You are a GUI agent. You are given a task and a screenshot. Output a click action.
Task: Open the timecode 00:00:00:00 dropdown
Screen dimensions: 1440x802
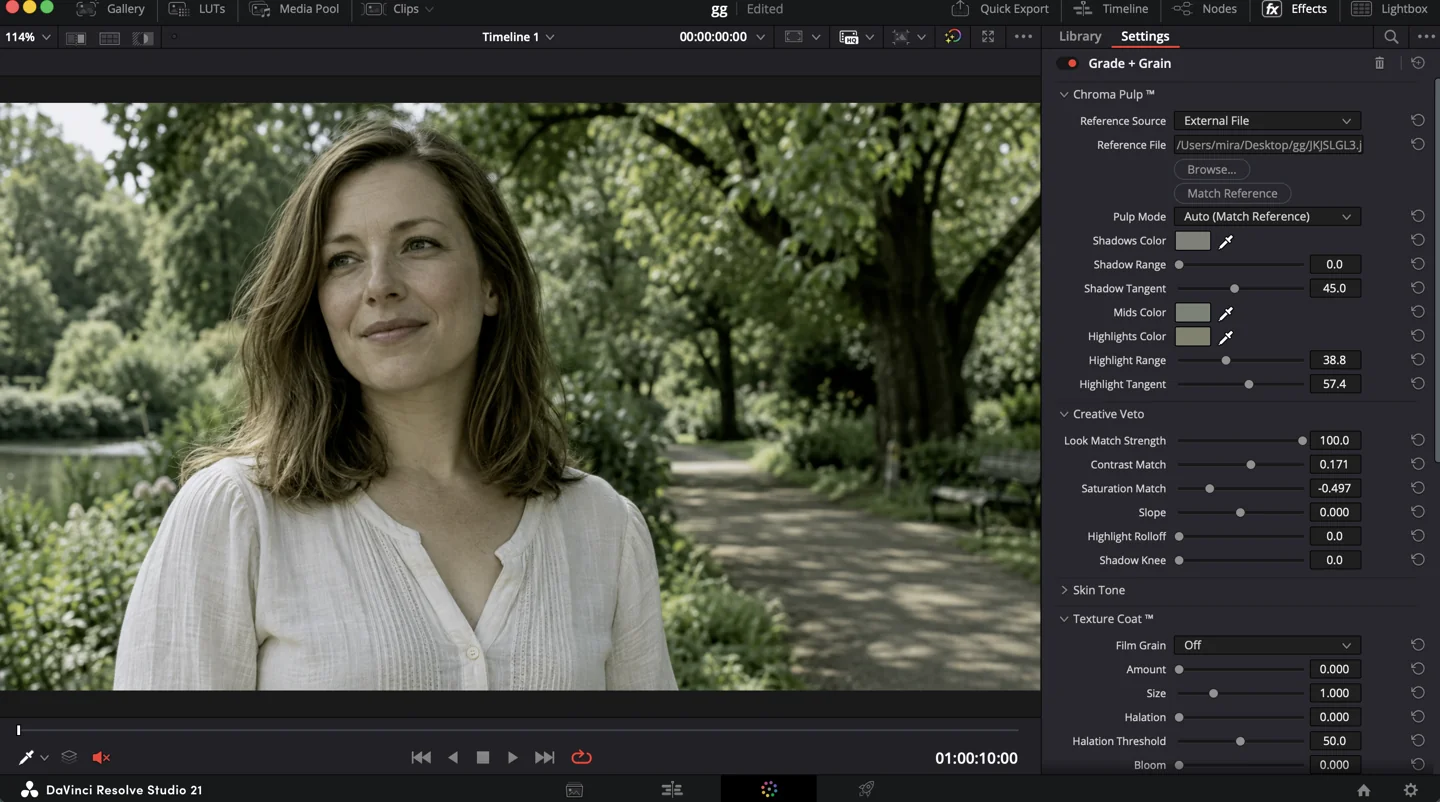point(722,37)
